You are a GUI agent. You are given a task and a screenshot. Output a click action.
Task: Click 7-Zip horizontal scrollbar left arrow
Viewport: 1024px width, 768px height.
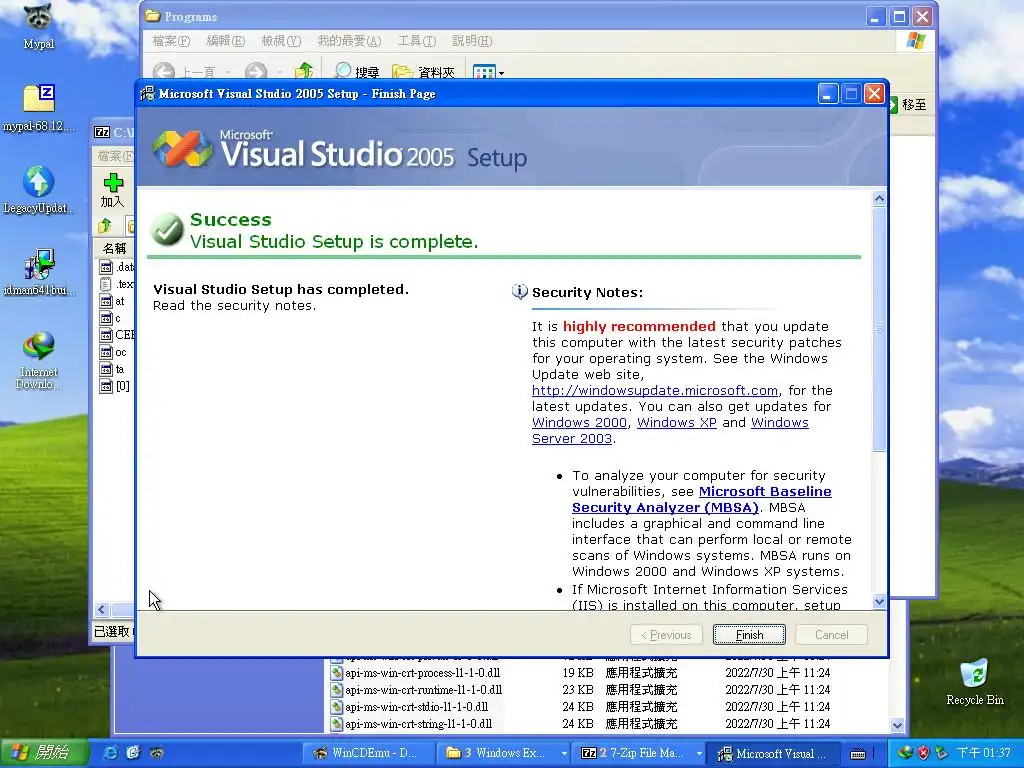[x=101, y=610]
